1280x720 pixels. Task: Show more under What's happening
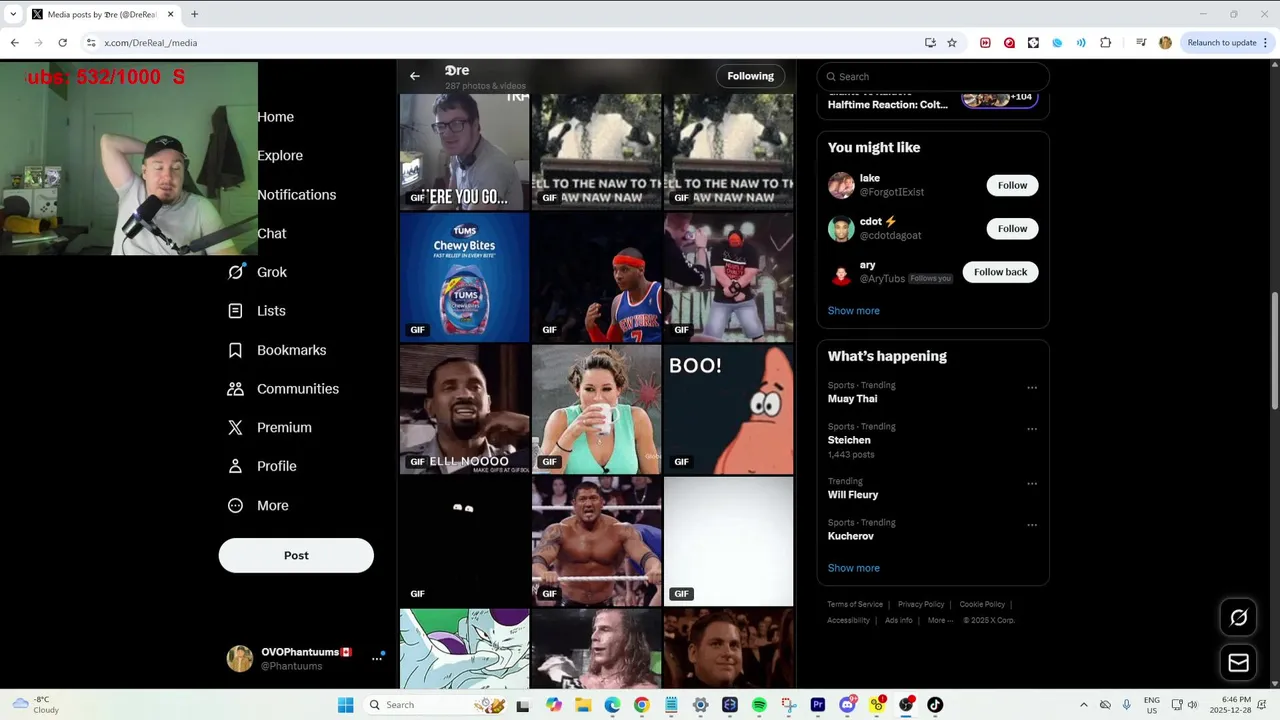coord(853,568)
